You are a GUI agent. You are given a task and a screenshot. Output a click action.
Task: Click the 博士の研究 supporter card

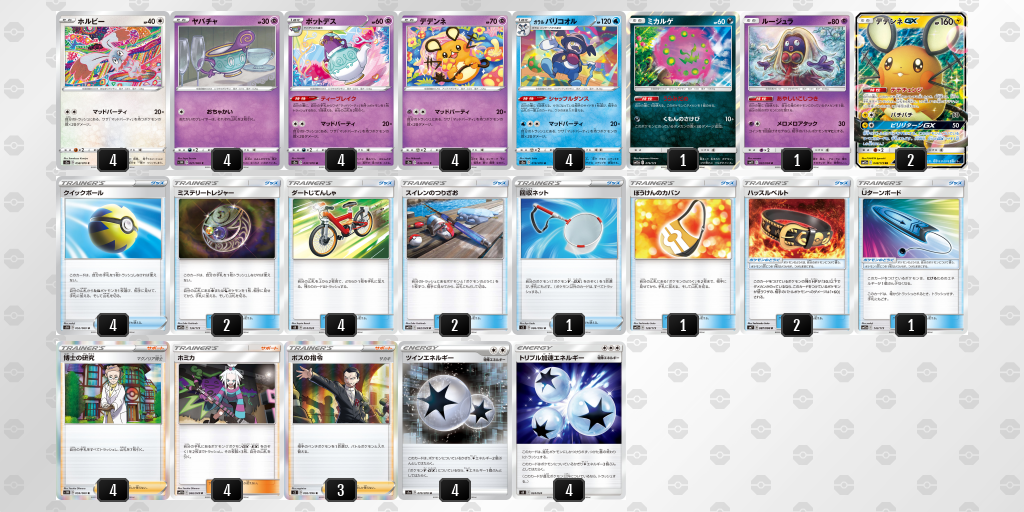112,421
